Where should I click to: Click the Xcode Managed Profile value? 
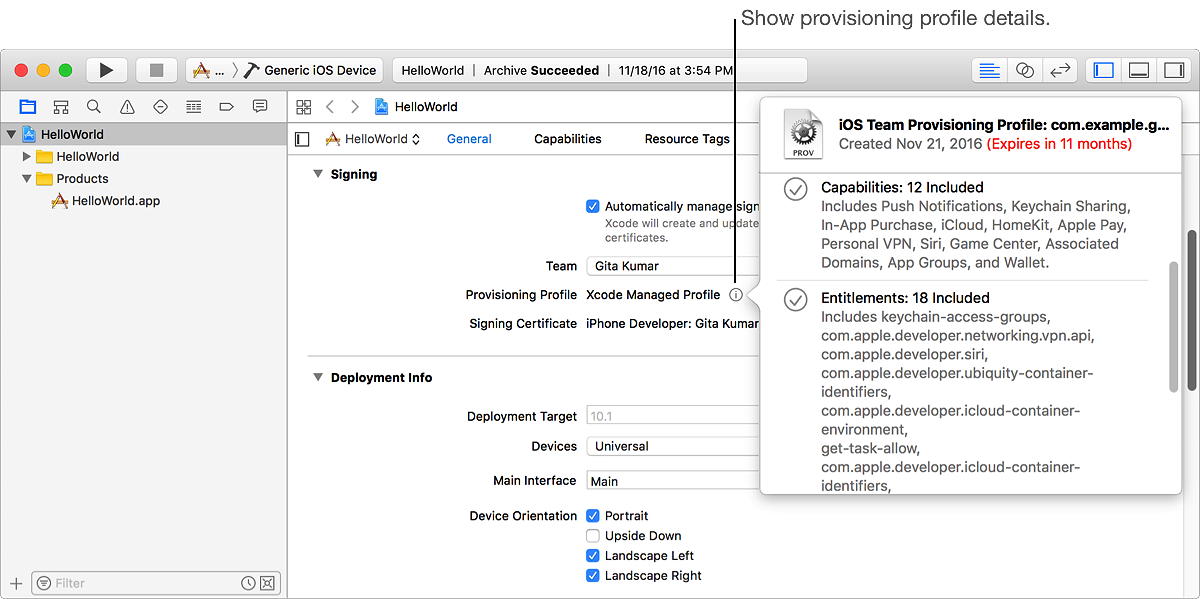[x=653, y=295]
